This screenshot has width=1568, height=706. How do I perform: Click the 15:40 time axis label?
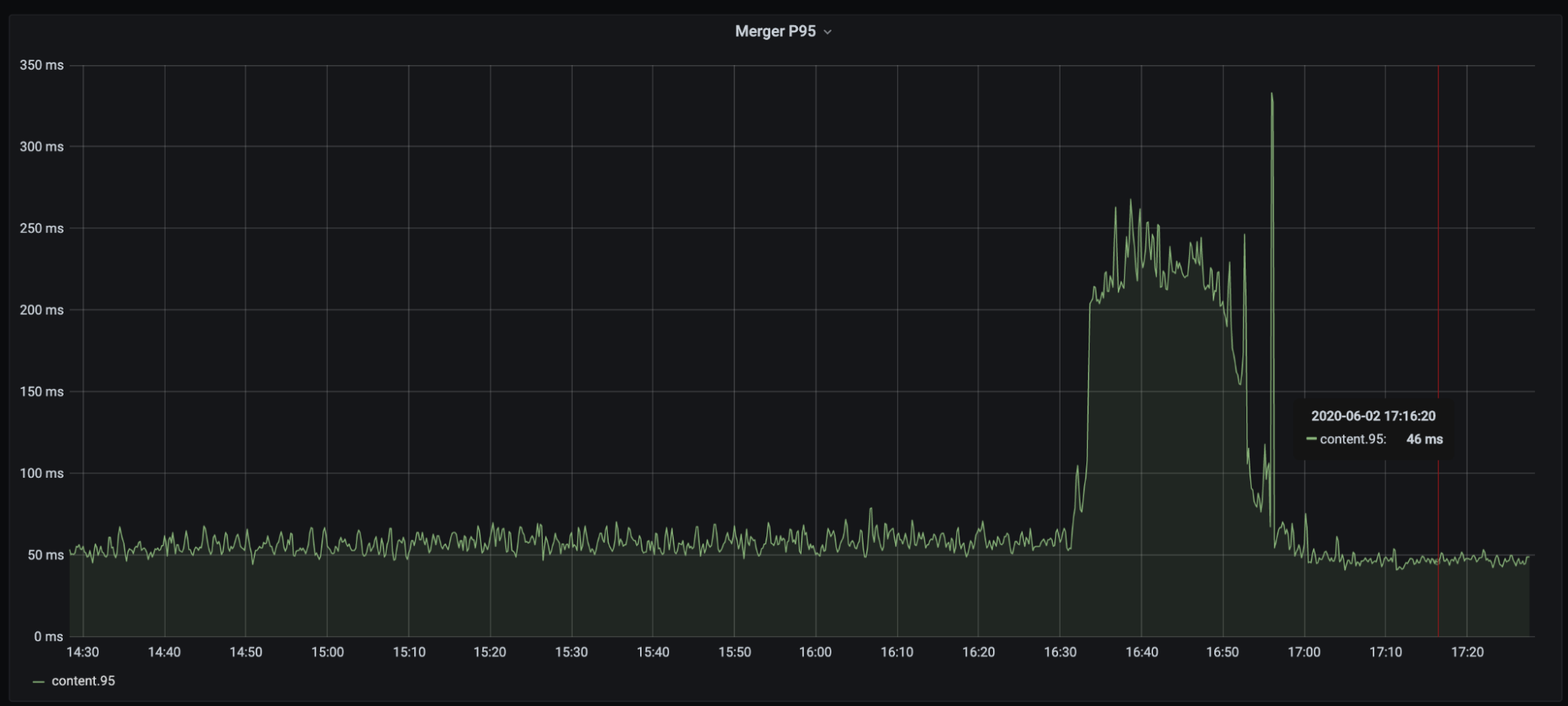pos(653,652)
